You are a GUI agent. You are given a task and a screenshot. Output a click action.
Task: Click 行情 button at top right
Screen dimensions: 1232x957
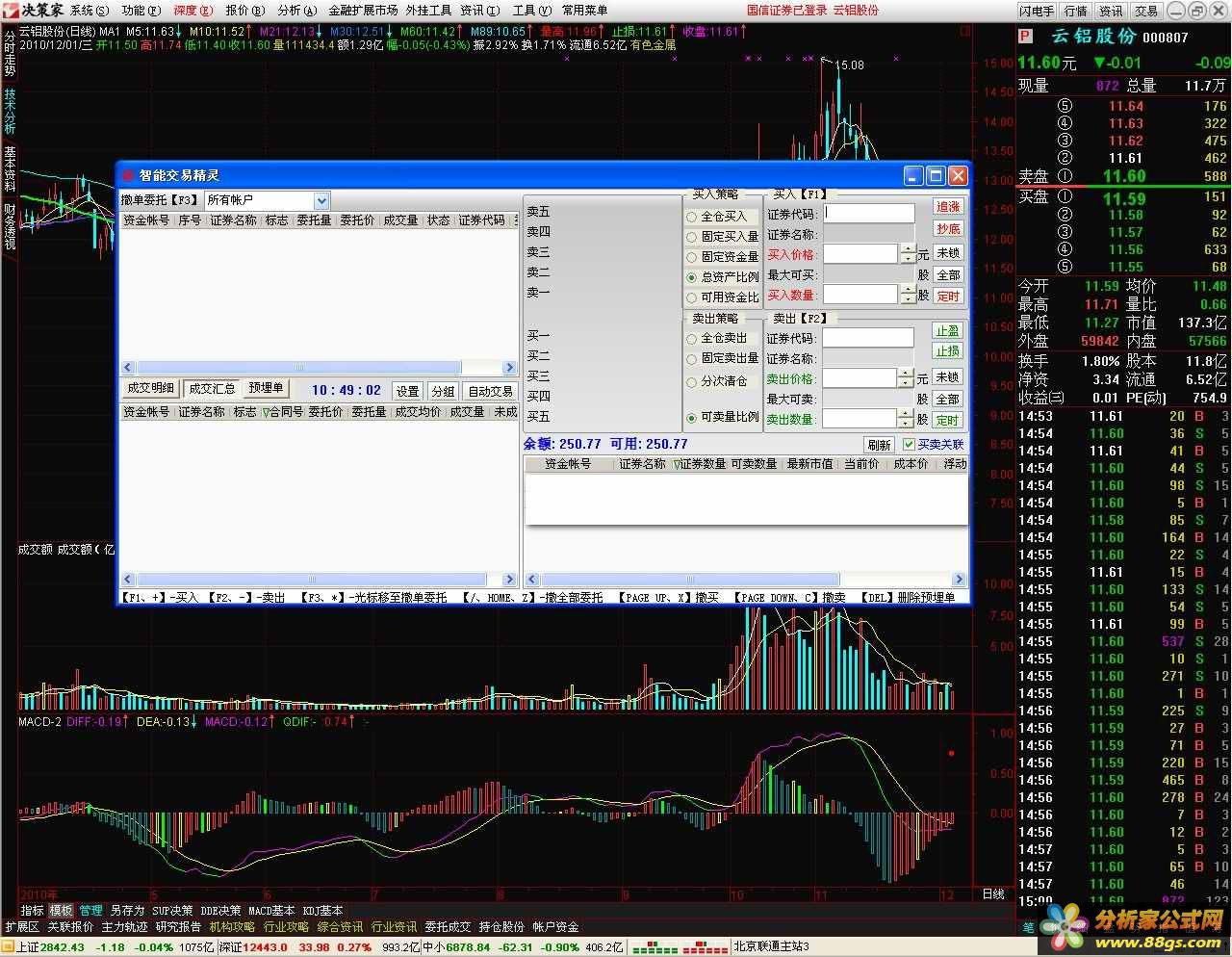pos(1076,11)
